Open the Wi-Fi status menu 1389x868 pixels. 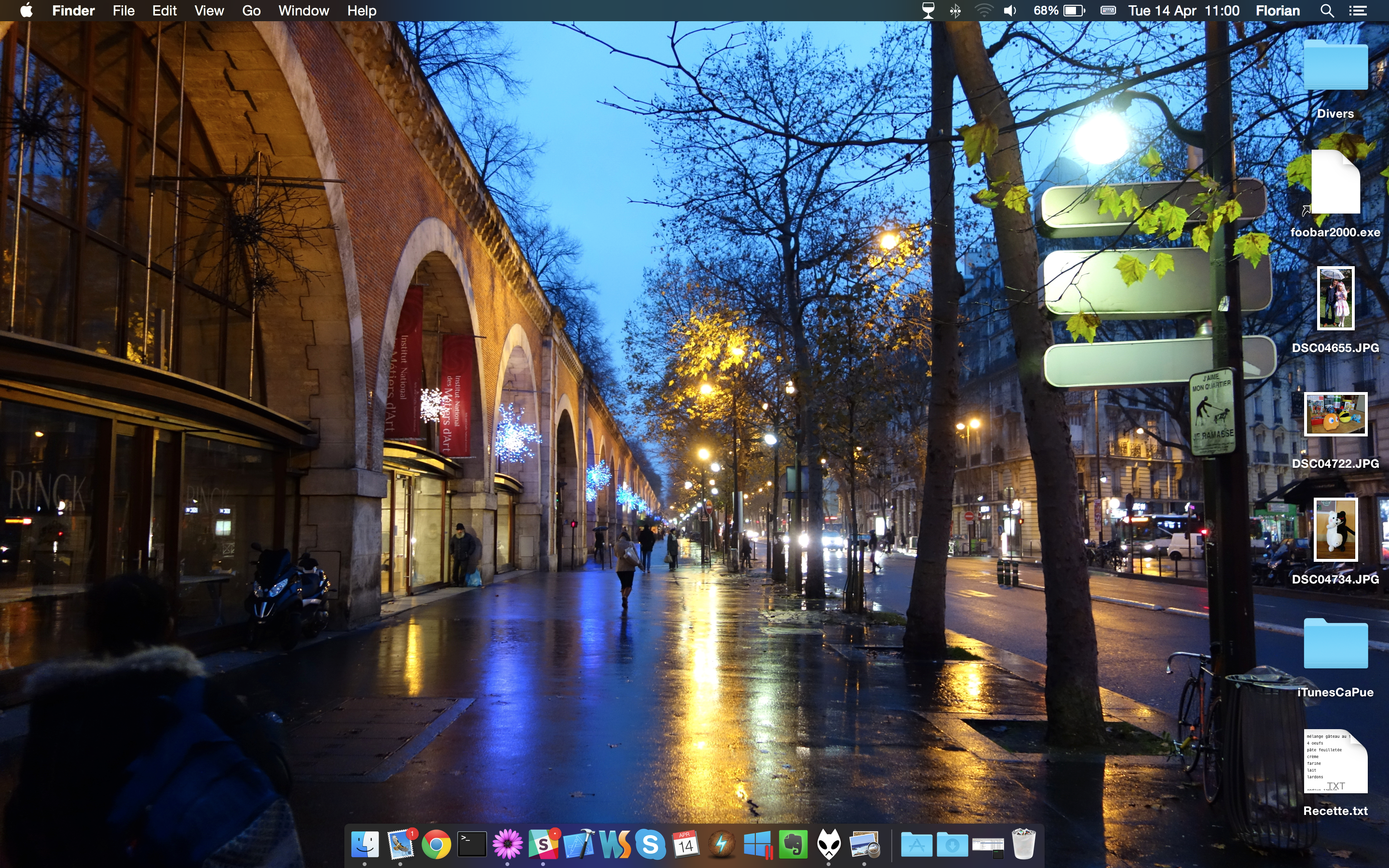coord(984,10)
